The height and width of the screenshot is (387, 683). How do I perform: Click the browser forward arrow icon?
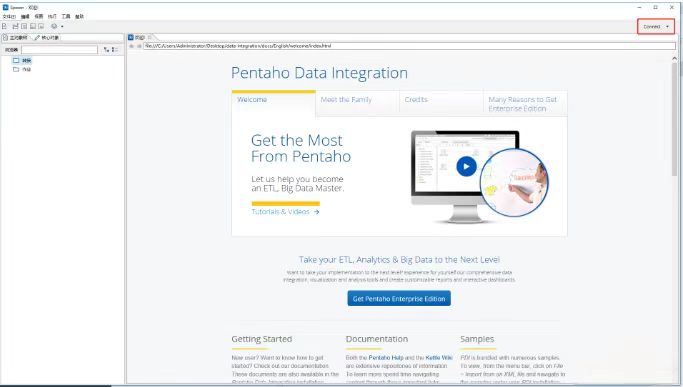coord(139,46)
